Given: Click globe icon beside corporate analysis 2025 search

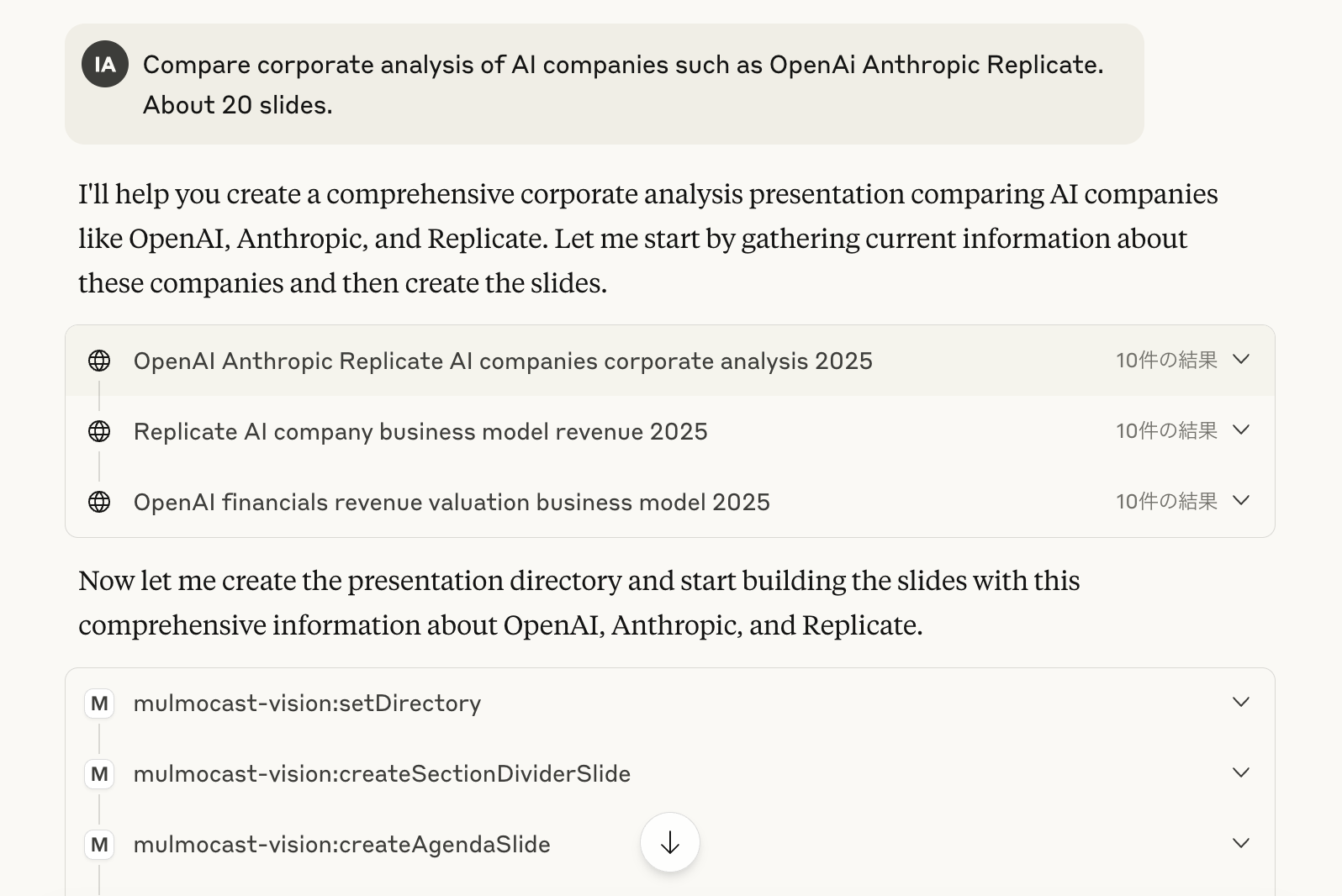Looking at the screenshot, I should pos(99,361).
